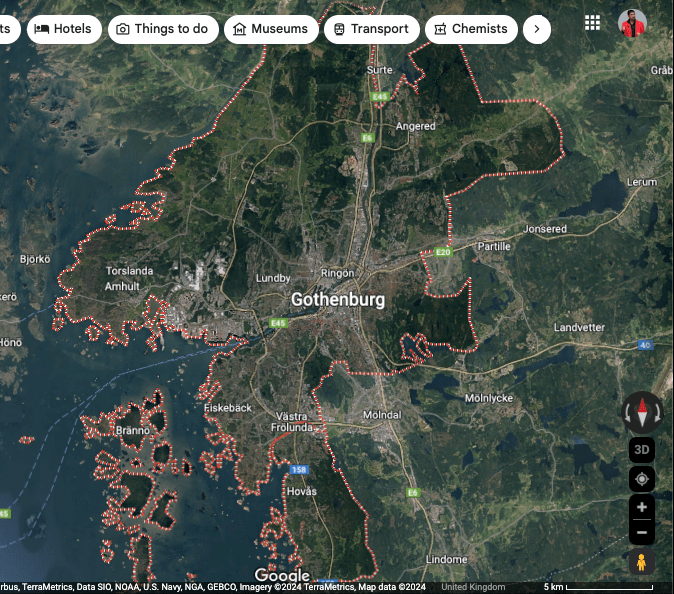Filter the map by Hotels
Screen dimensions: 674x594
[x=63, y=29]
